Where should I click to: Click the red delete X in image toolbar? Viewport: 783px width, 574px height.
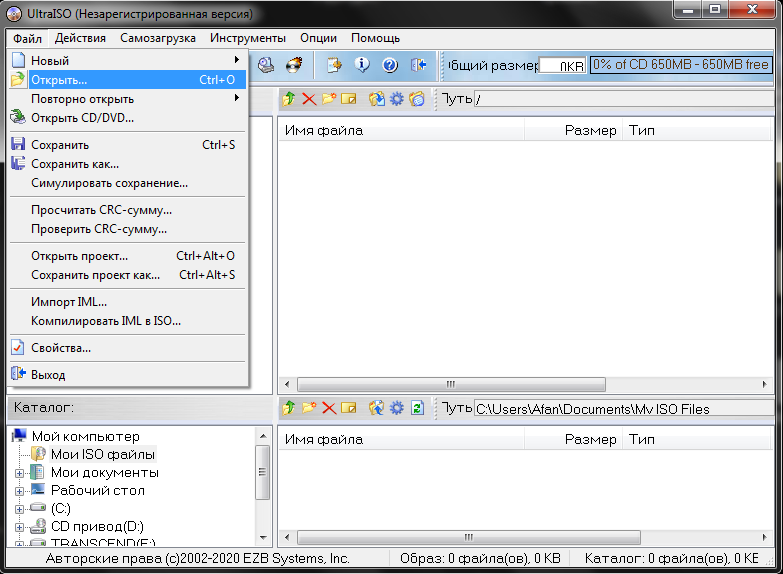[309, 99]
